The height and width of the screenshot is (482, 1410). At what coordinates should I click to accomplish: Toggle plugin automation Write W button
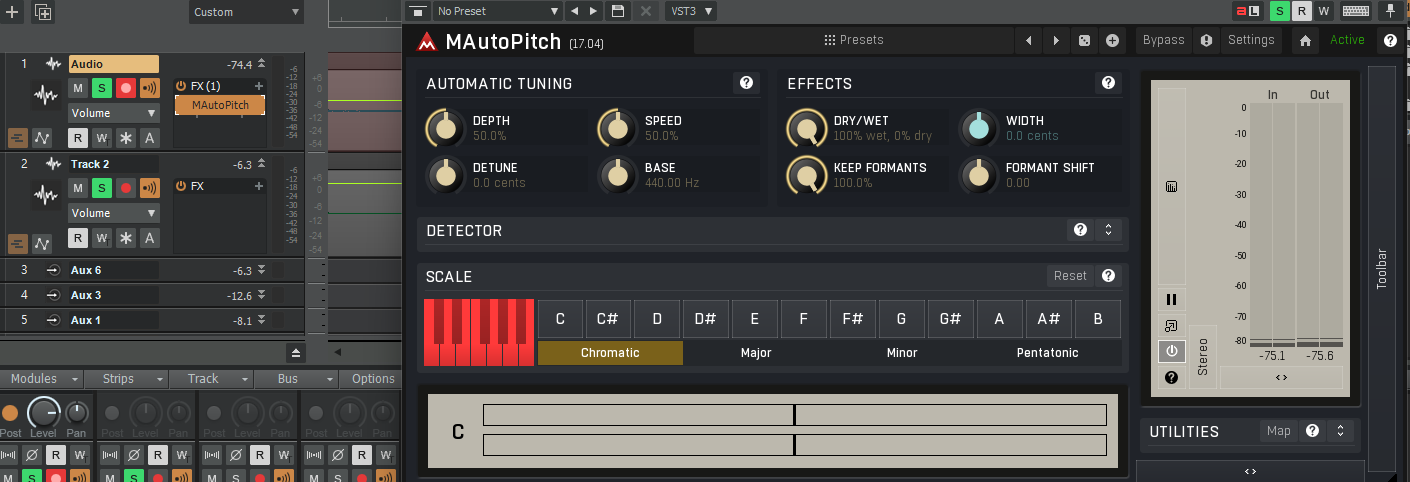(1324, 12)
